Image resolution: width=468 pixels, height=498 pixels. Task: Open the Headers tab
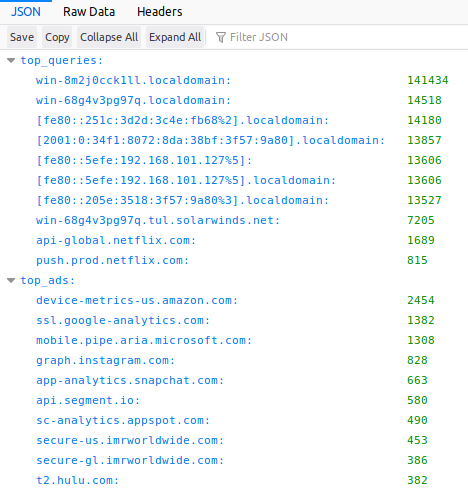pos(160,12)
